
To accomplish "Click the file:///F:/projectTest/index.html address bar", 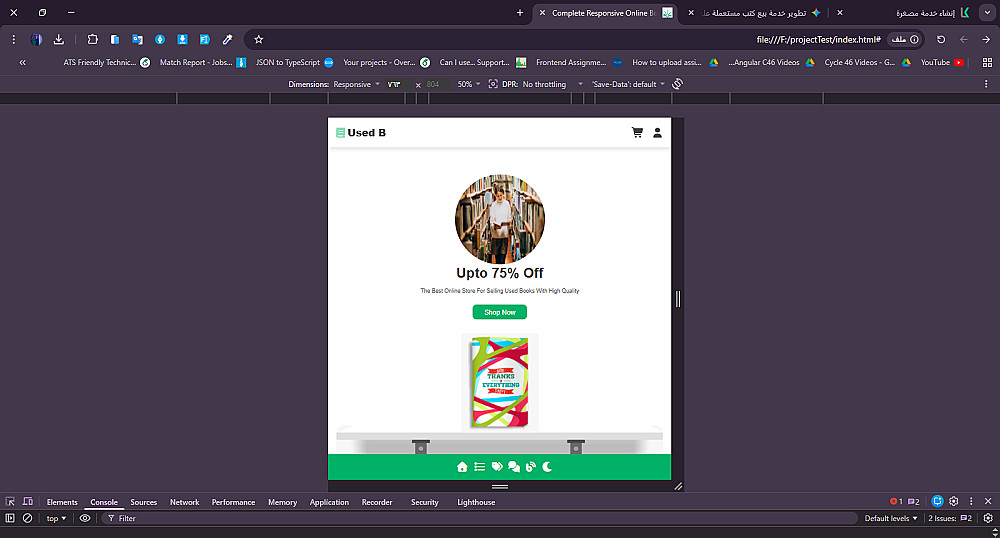I will click(x=818, y=40).
